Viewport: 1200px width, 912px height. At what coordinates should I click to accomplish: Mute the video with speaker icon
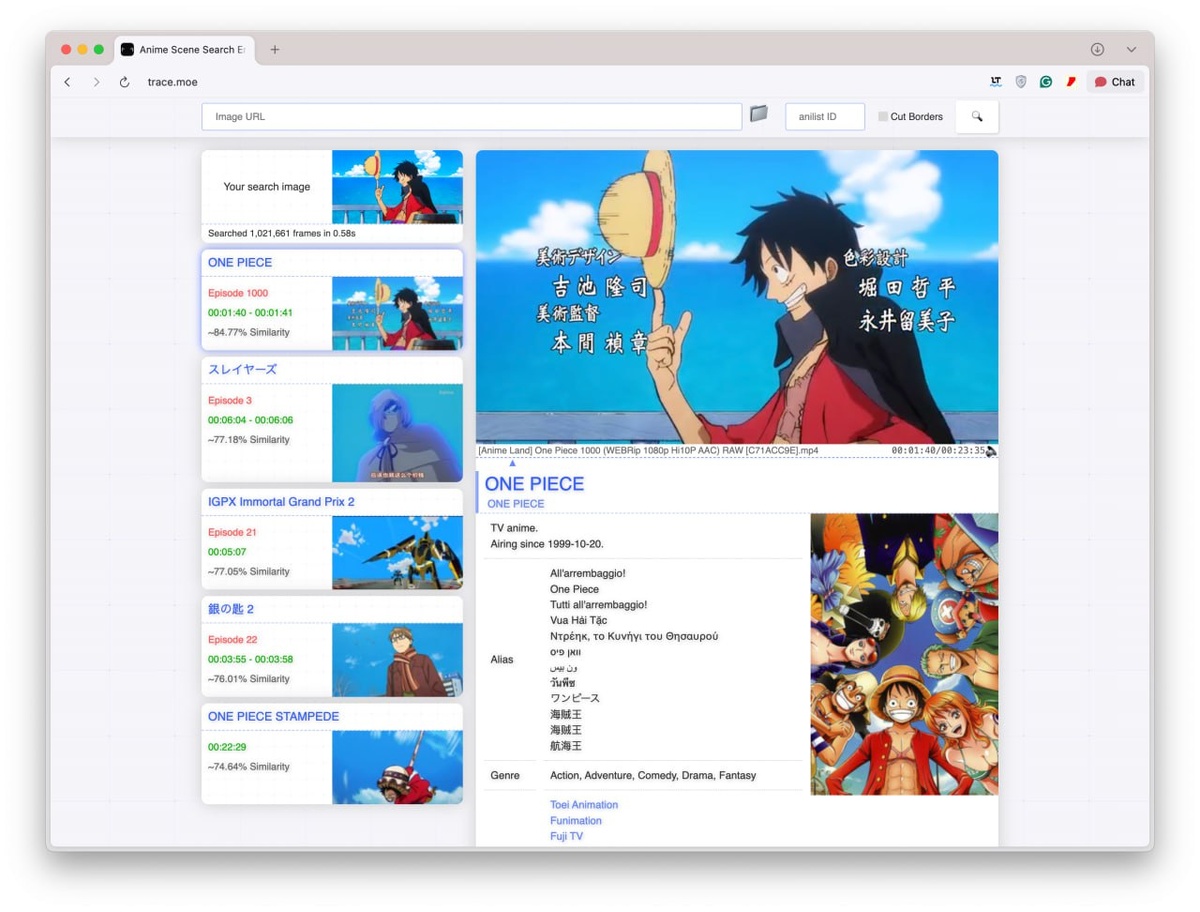991,451
